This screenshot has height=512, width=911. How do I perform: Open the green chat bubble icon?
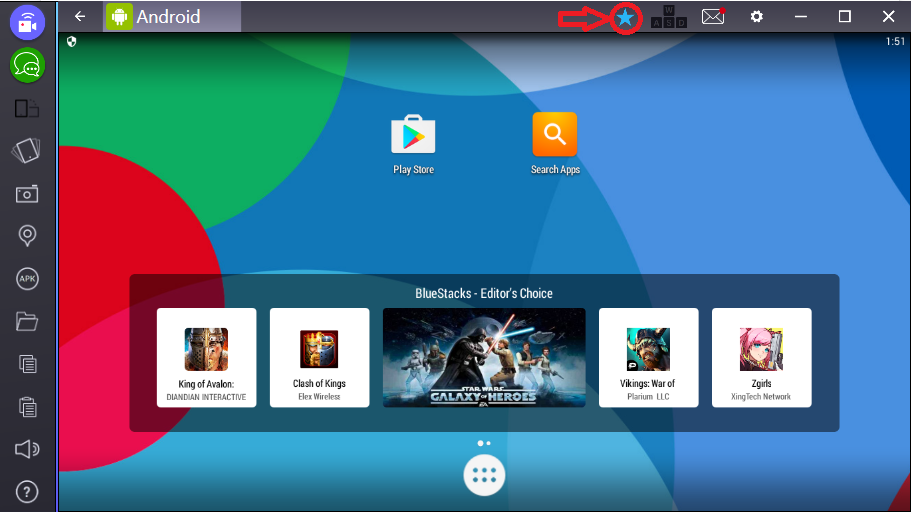pyautogui.click(x=27, y=65)
